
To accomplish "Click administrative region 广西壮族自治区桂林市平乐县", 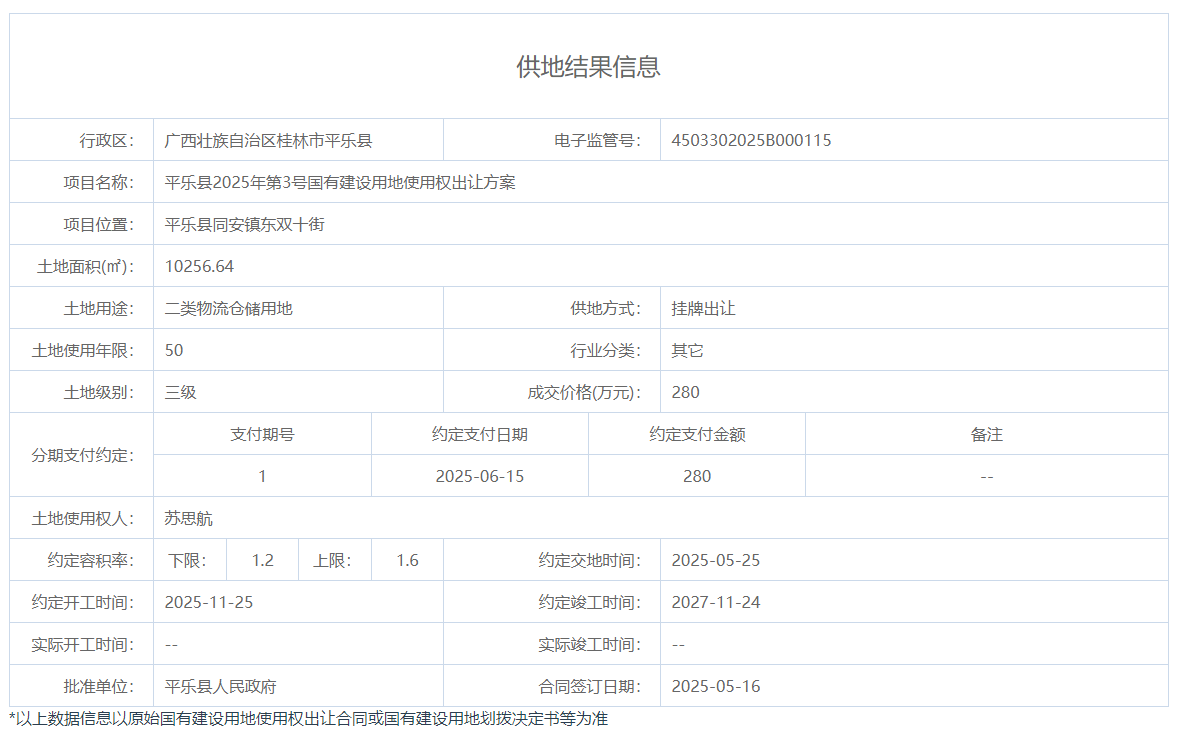I will click(x=269, y=141).
